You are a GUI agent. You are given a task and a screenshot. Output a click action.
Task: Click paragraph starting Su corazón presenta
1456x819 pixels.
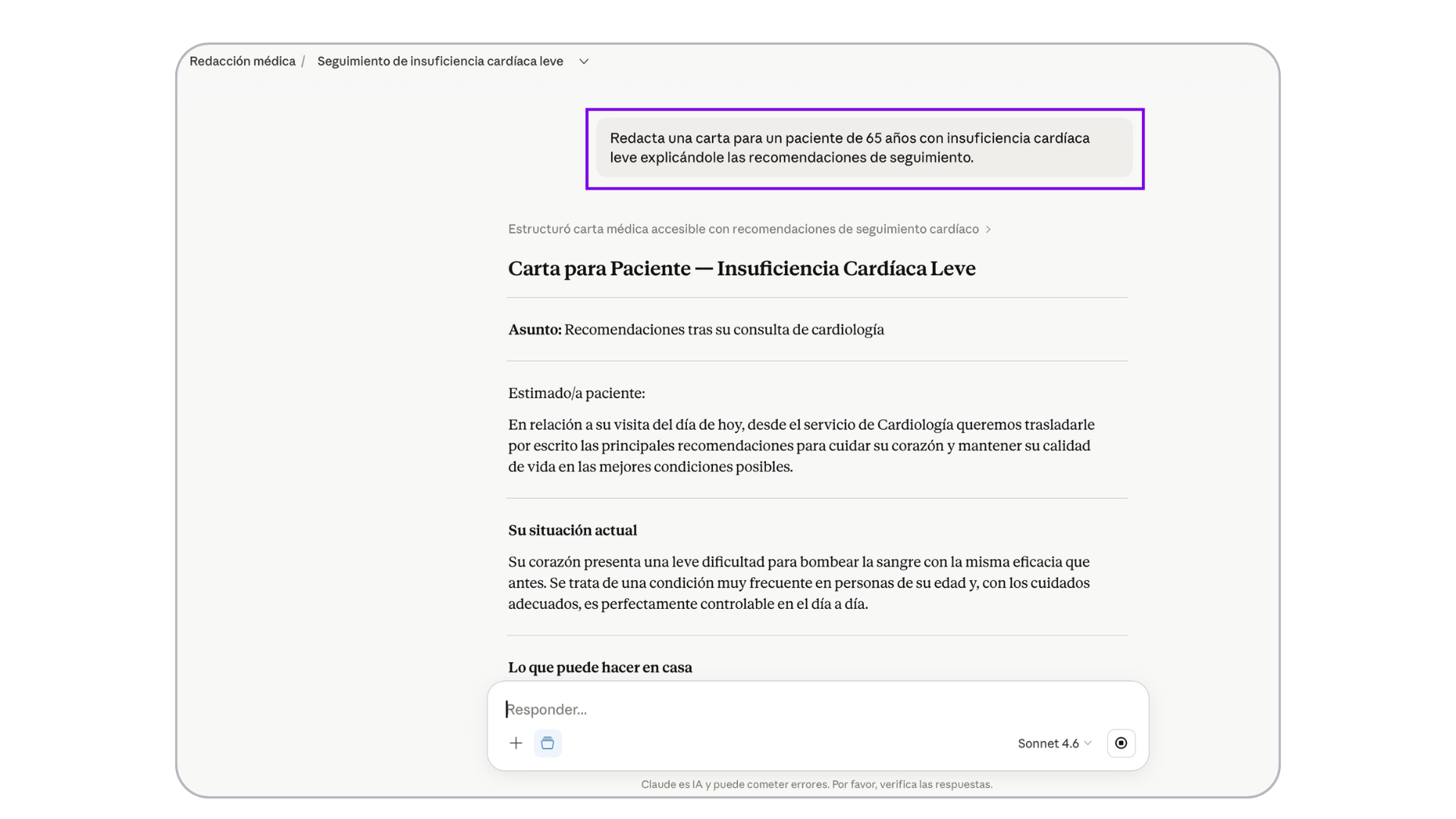[799, 583]
